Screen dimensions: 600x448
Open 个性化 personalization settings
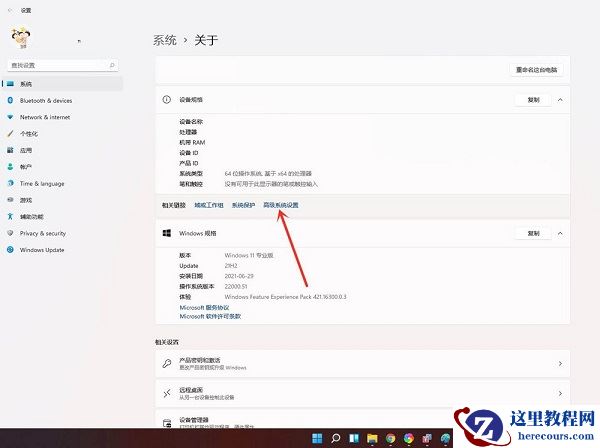(23, 134)
